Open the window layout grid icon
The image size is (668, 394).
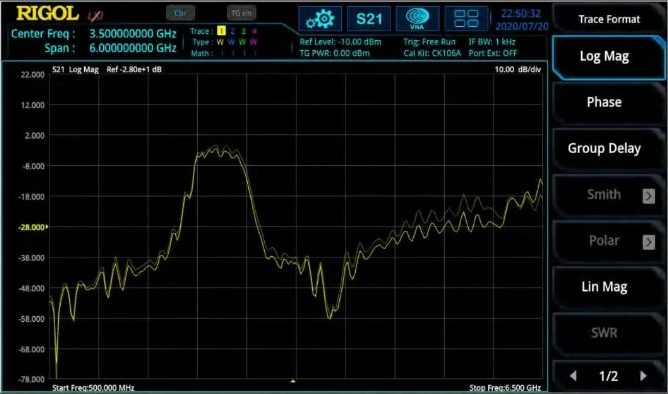click(x=466, y=19)
